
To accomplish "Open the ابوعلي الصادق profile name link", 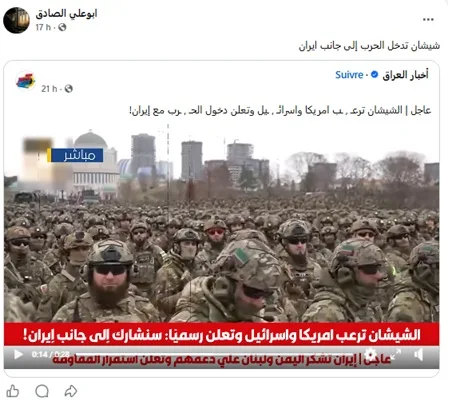I will (x=66, y=14).
